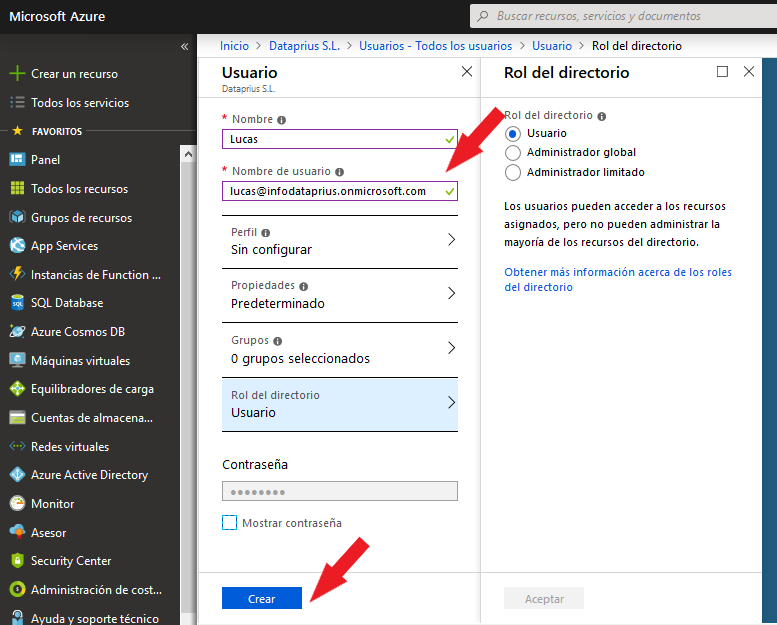This screenshot has height=625, width=777.
Task: Collapse the left sidebar with double chevron
Action: (x=184, y=47)
